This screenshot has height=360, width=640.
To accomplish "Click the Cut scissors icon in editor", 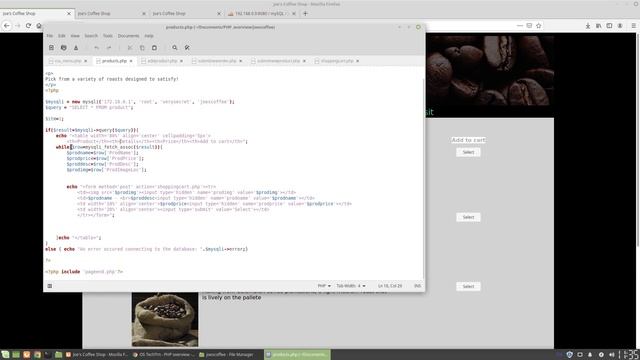I will pyautogui.click(x=130, y=48).
